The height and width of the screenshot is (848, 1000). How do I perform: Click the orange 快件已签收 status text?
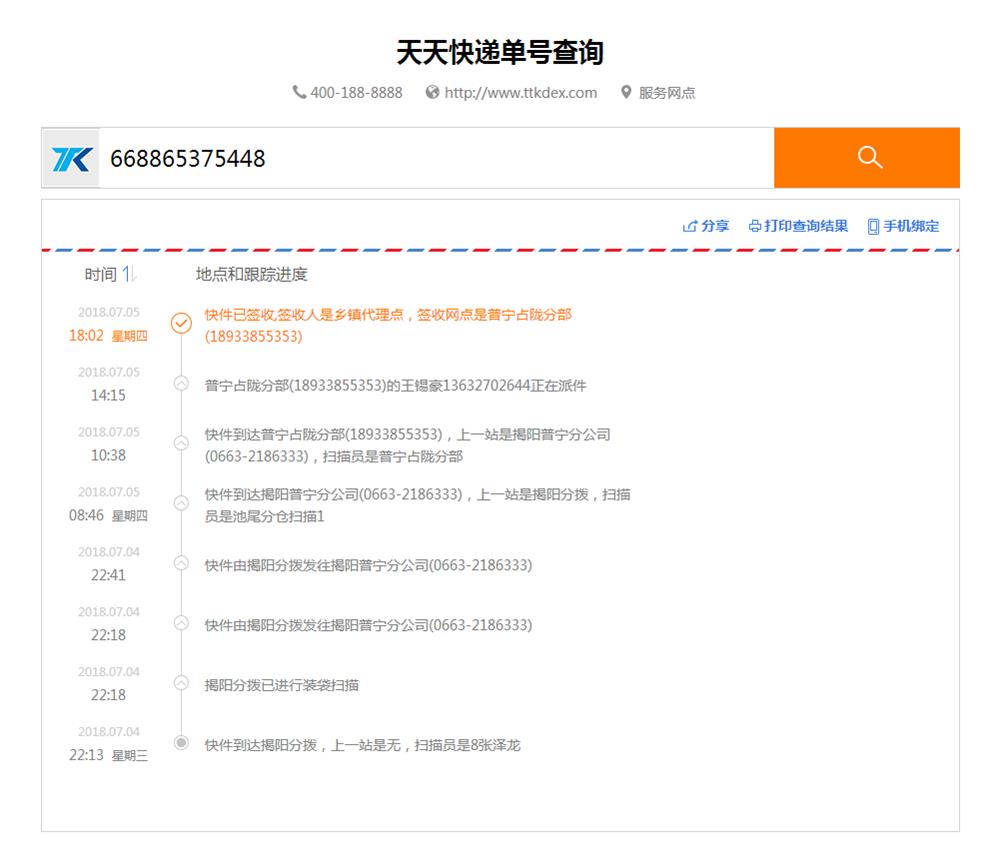point(388,325)
